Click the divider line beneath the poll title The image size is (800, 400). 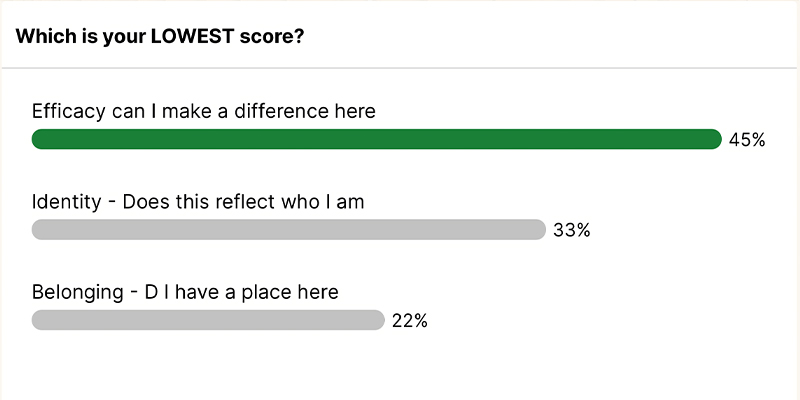pyautogui.click(x=400, y=67)
